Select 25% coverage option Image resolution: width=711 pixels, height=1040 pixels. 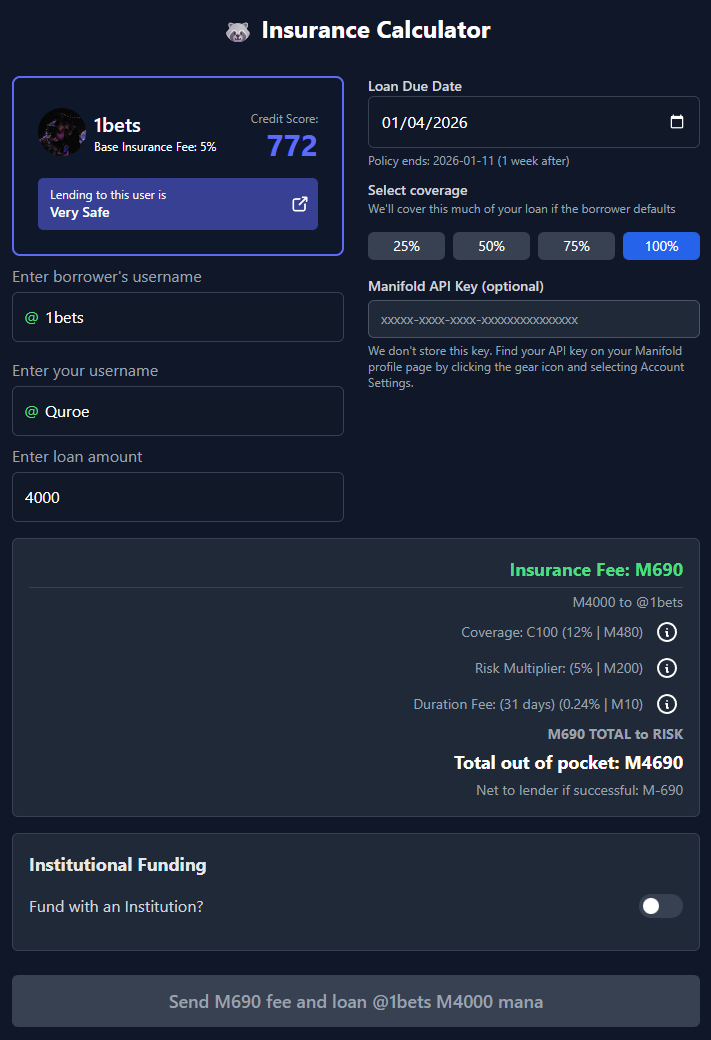(406, 246)
